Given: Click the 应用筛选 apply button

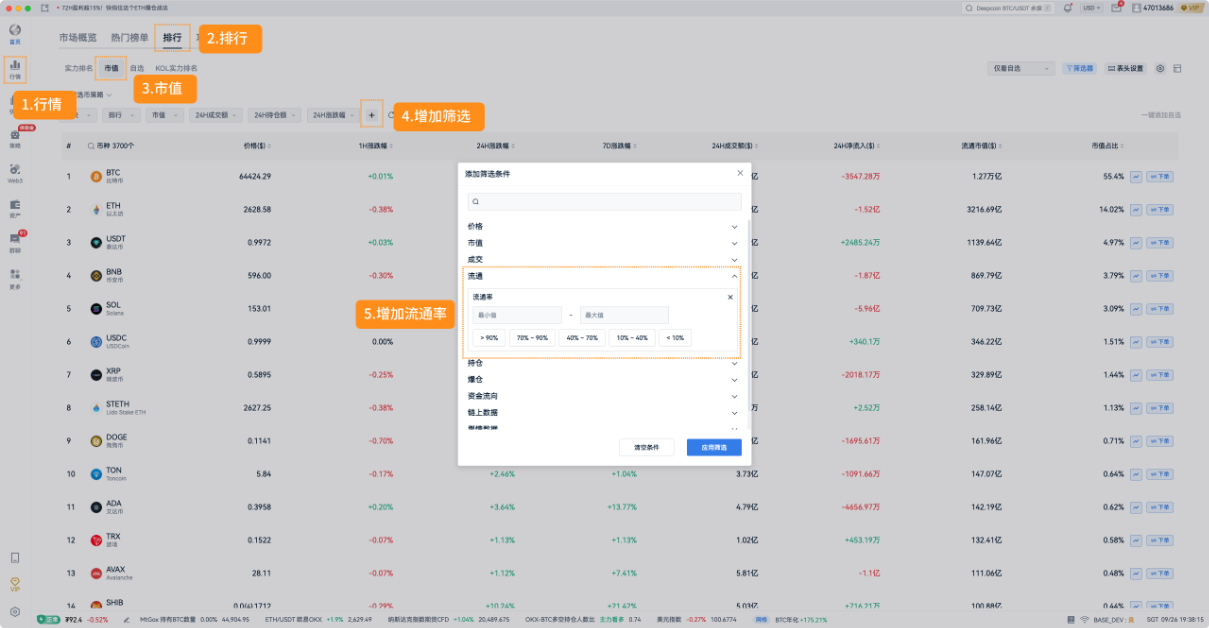Looking at the screenshot, I should click(714, 447).
